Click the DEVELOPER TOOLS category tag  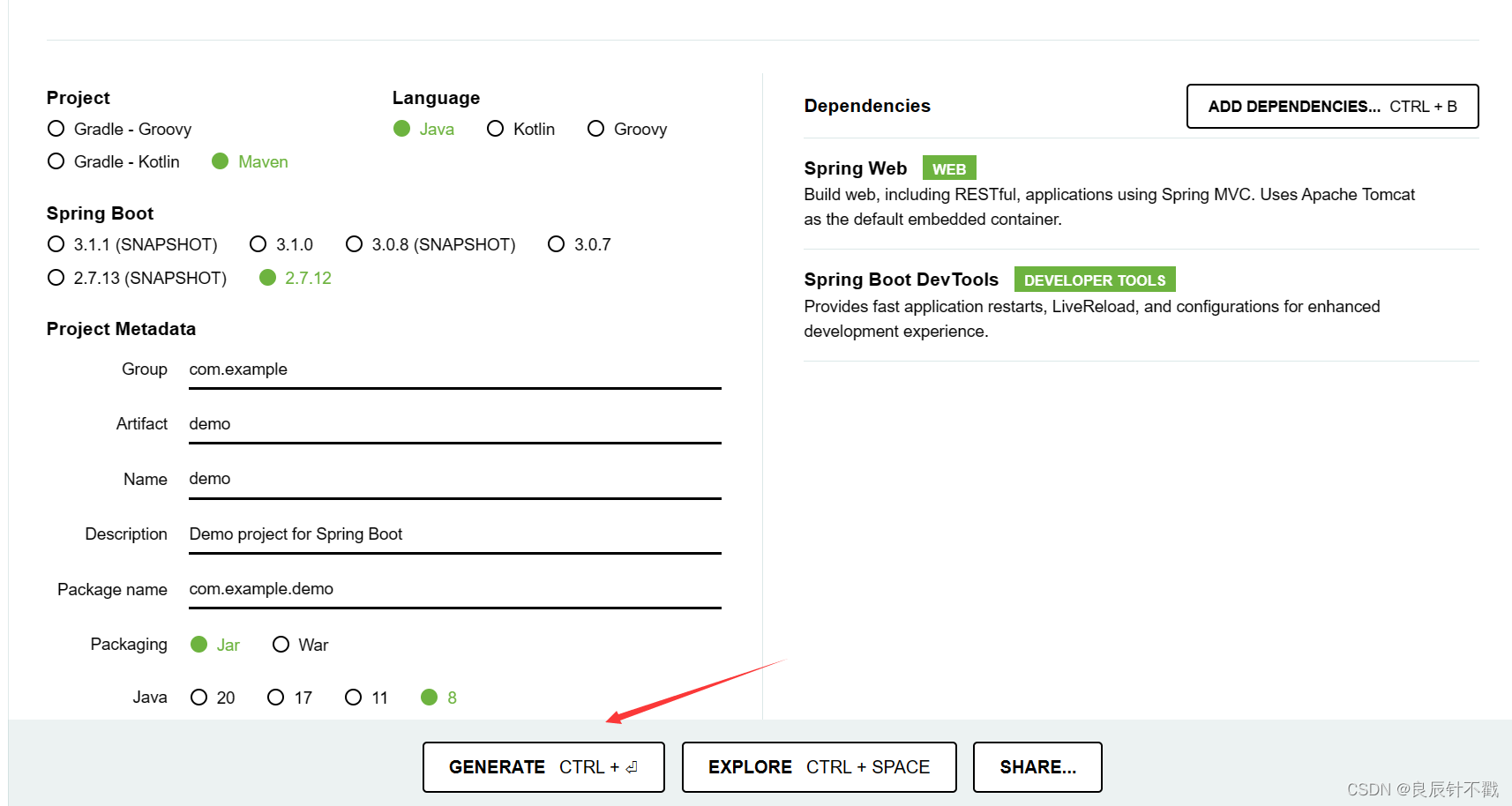(x=1095, y=280)
